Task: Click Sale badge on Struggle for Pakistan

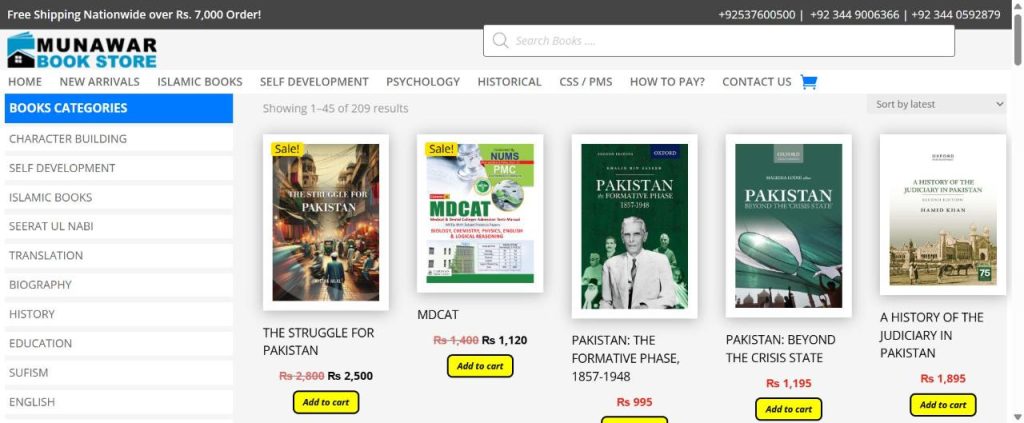Action: [x=287, y=149]
